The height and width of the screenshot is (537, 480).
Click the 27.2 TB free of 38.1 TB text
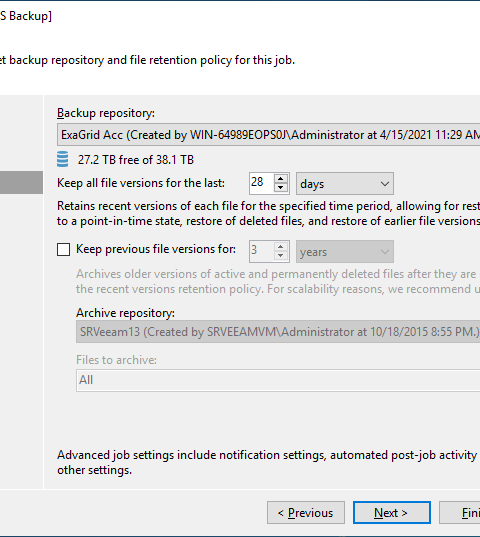coord(136,160)
